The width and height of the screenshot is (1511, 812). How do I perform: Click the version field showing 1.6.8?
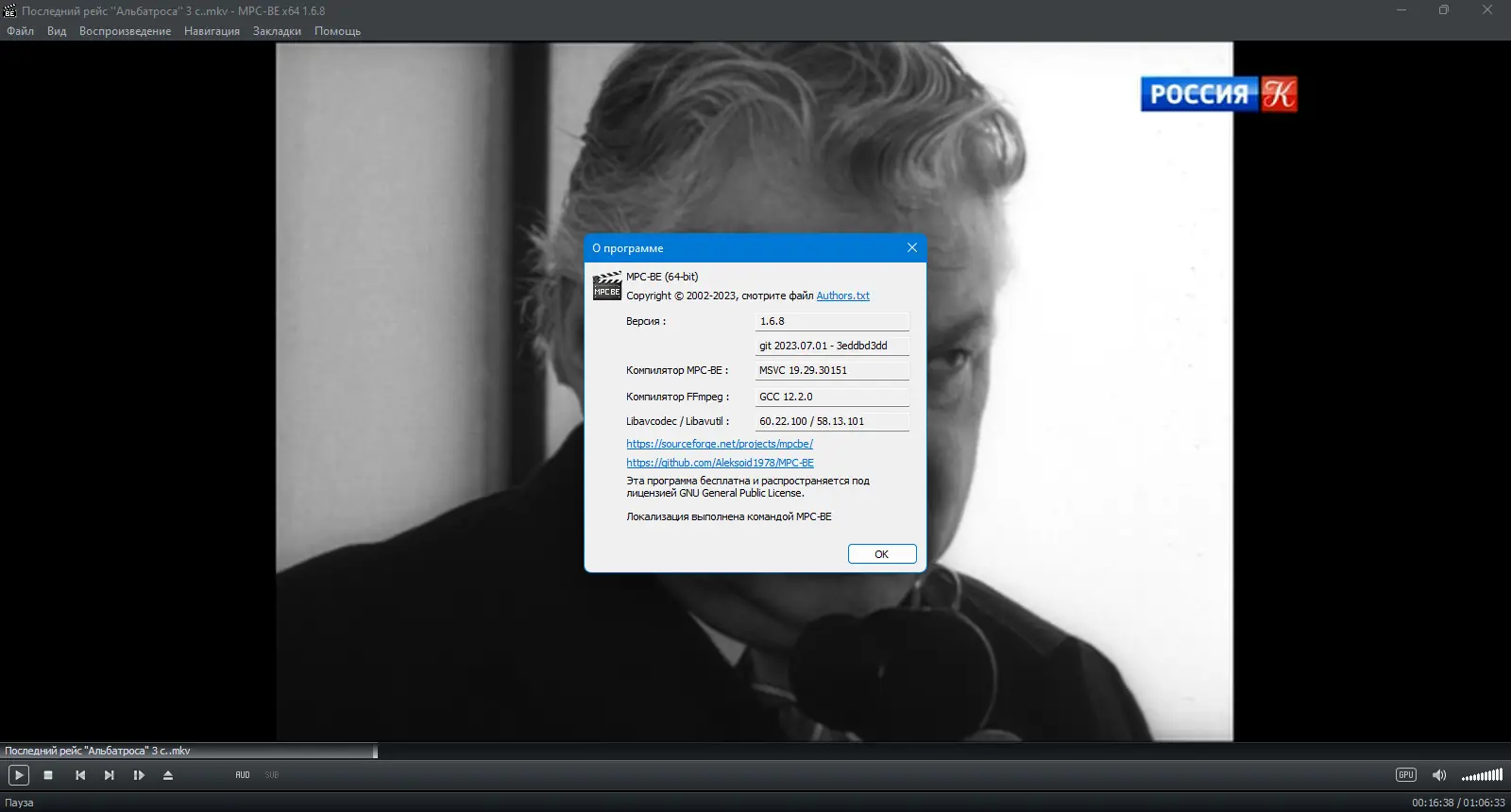coord(832,321)
